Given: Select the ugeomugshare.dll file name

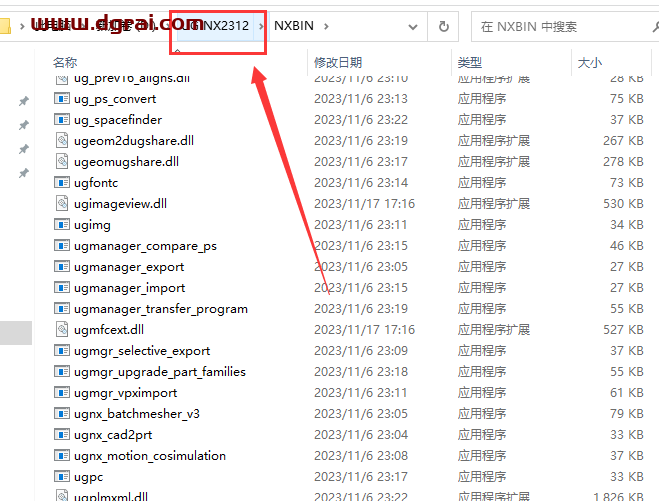Looking at the screenshot, I should [126, 162].
